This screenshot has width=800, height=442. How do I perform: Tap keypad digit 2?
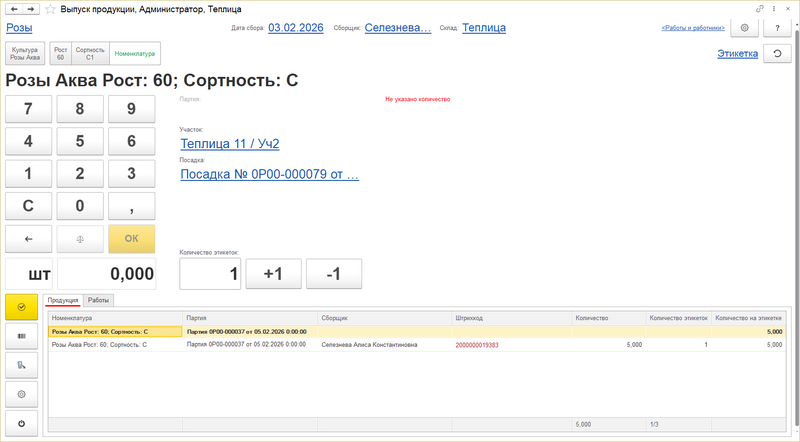[80, 174]
